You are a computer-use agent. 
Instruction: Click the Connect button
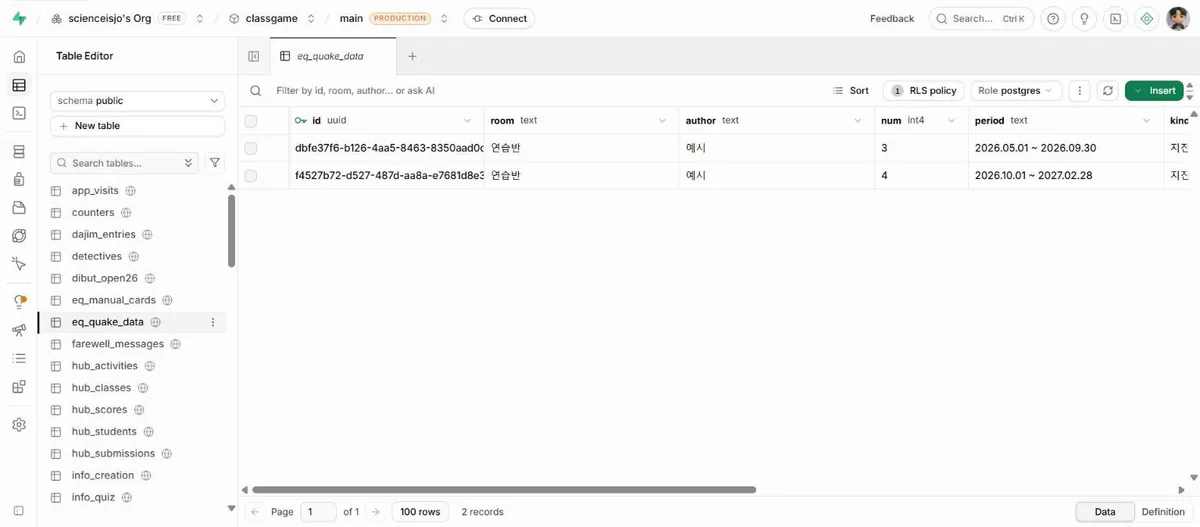499,18
